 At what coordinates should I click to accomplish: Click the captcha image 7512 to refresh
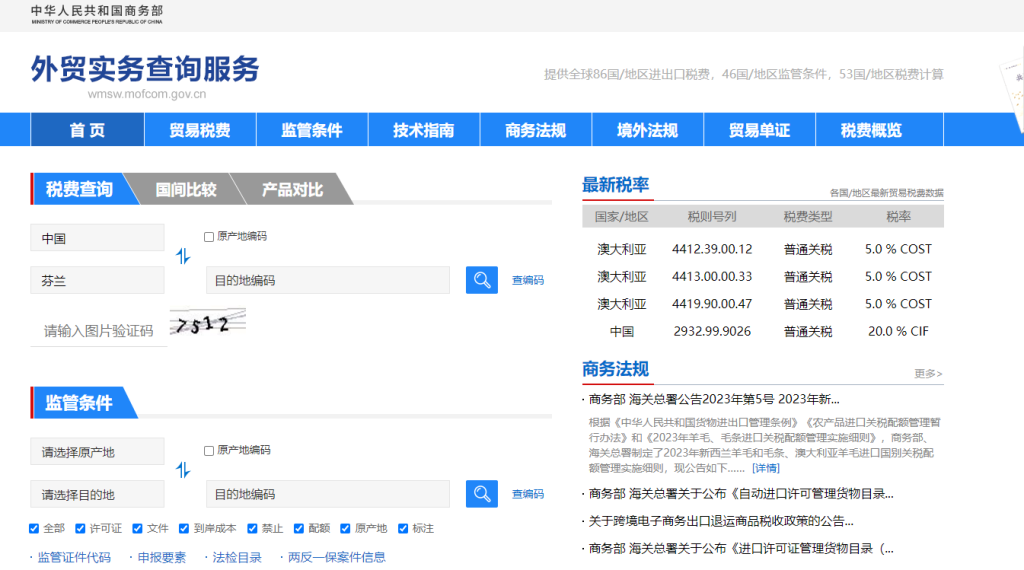(x=208, y=323)
